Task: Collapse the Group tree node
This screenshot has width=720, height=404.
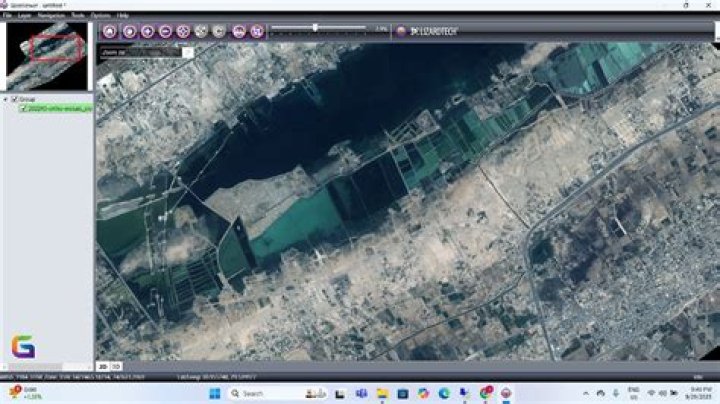Action: coord(5,100)
